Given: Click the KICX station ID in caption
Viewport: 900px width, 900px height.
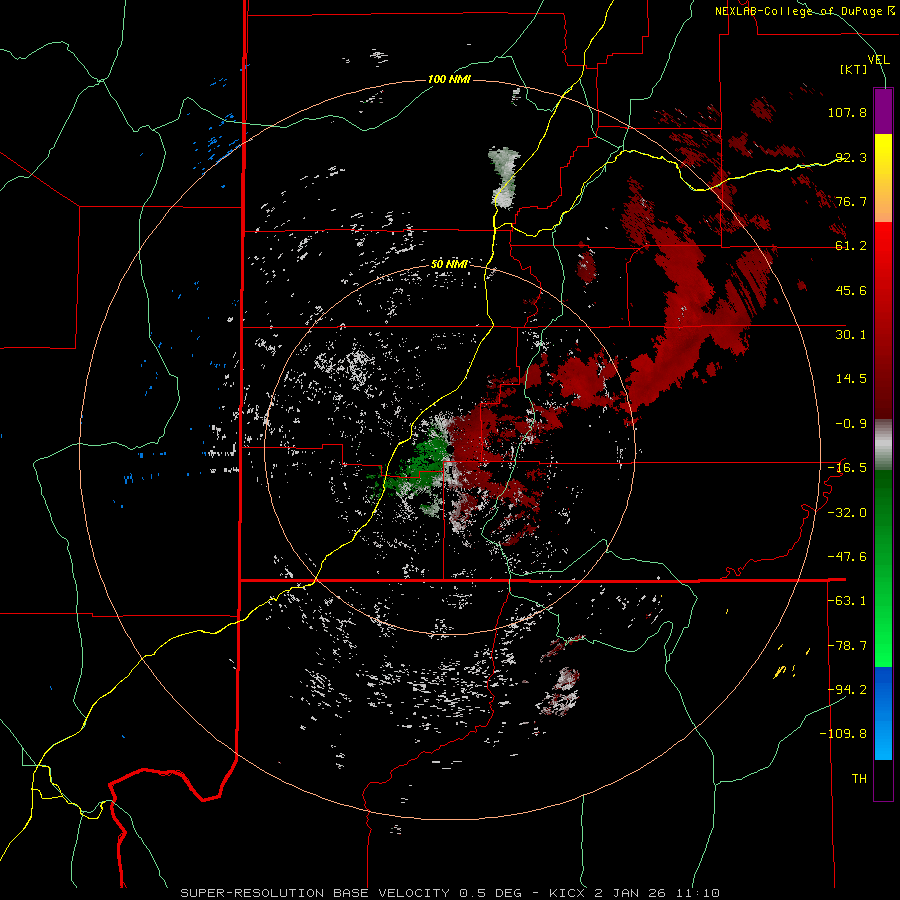Looking at the screenshot, I should 568,893.
